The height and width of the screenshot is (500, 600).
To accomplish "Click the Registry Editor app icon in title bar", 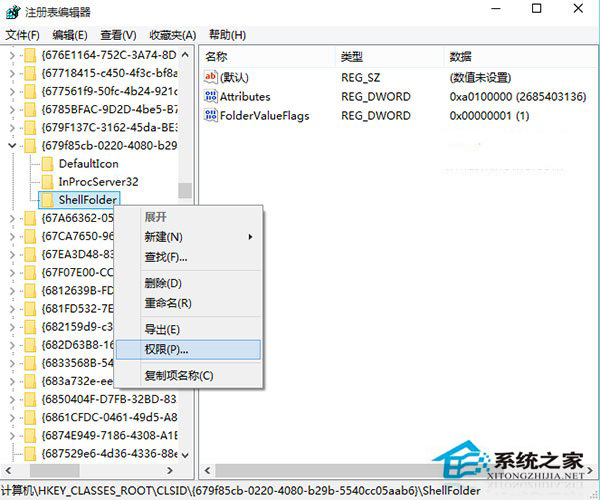I will point(13,12).
